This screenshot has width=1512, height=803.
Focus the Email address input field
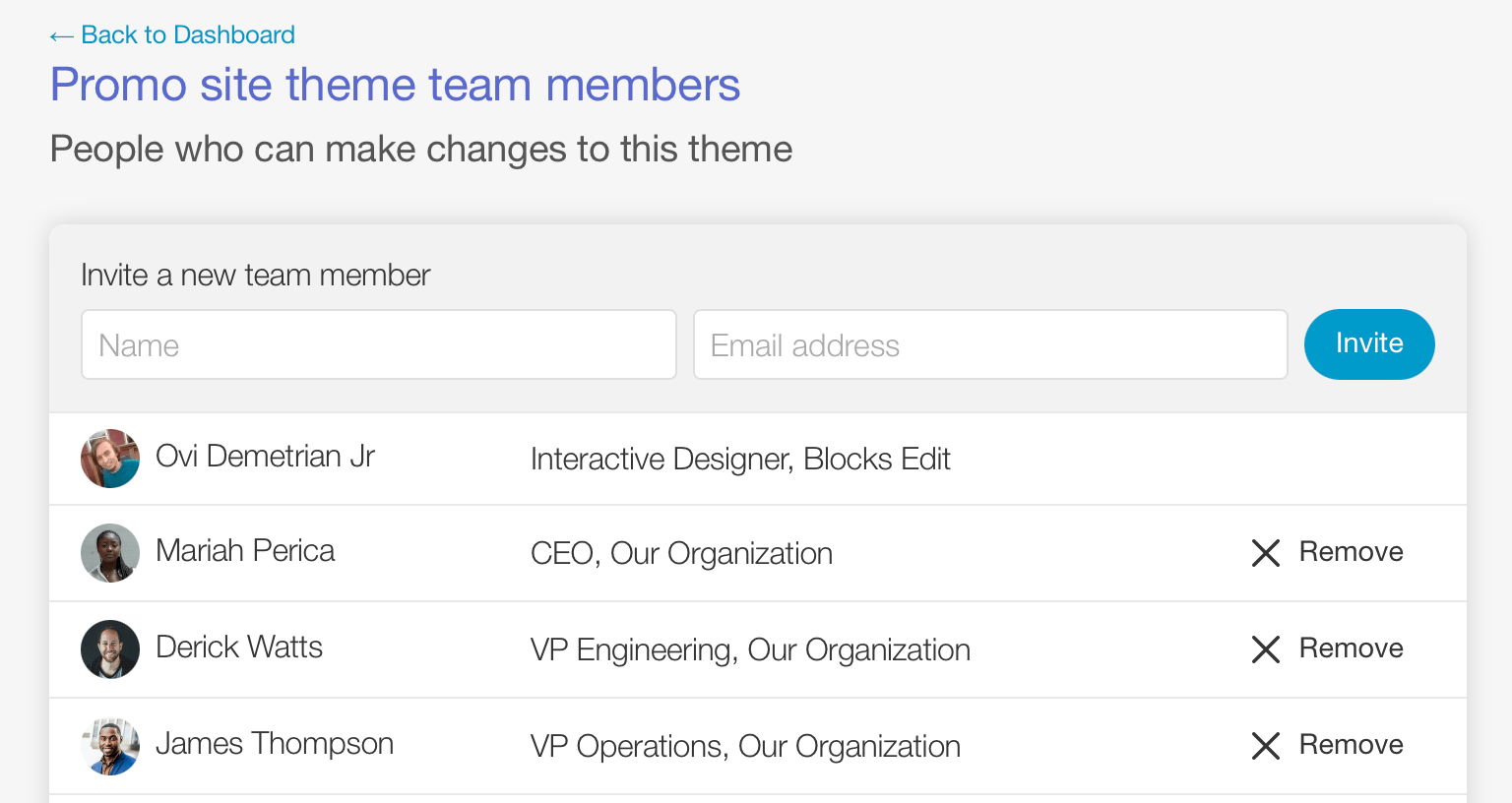point(990,344)
